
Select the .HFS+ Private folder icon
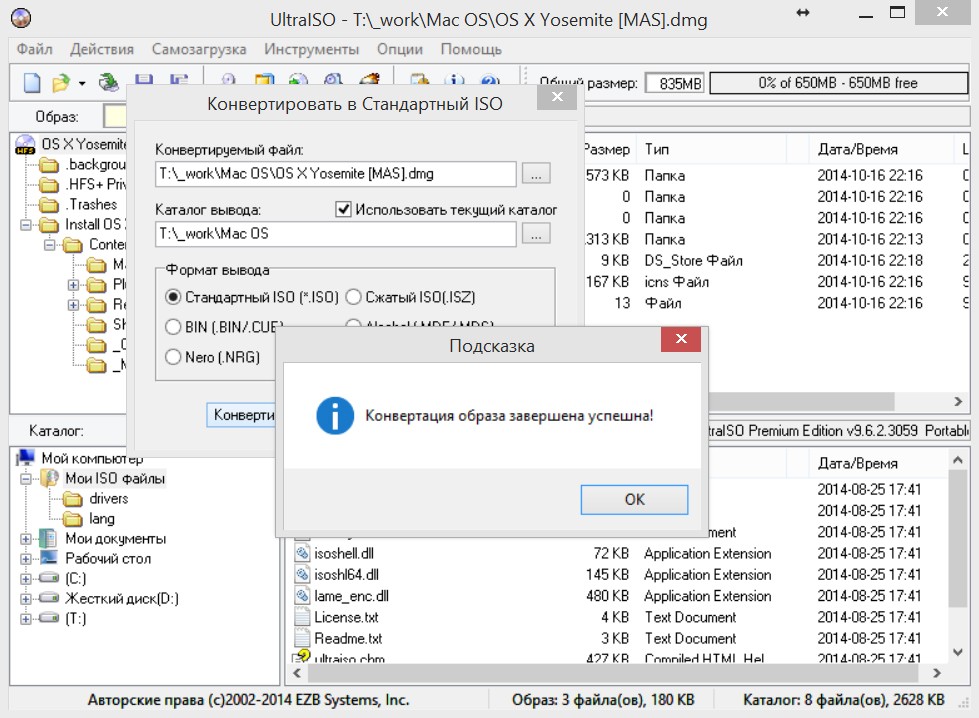click(x=49, y=185)
